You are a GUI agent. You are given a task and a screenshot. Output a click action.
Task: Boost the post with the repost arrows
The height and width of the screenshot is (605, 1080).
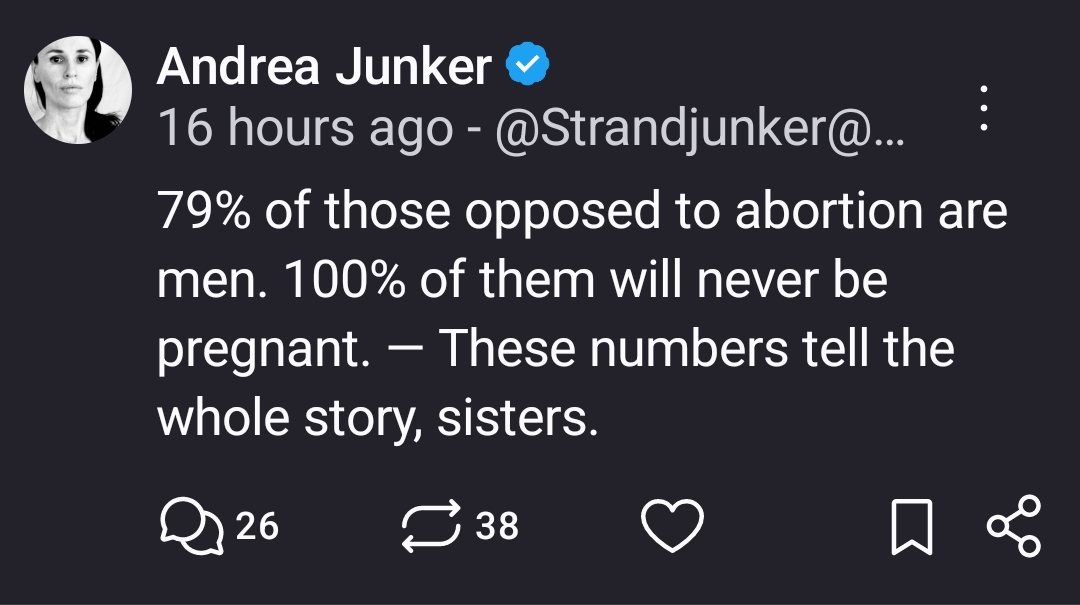click(x=430, y=526)
